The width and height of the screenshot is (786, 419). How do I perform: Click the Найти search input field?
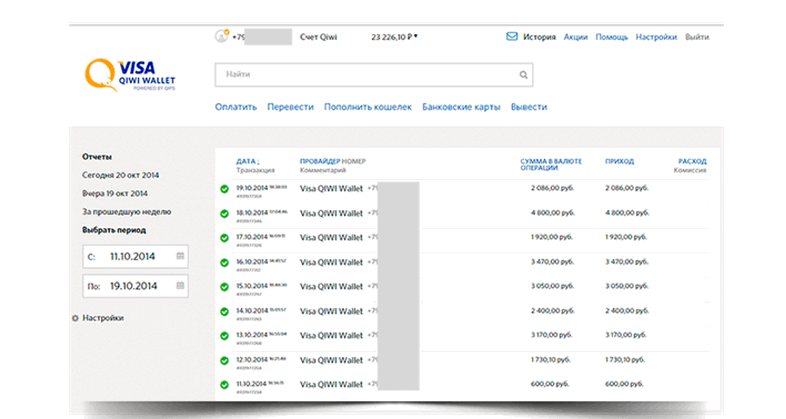tap(365, 75)
